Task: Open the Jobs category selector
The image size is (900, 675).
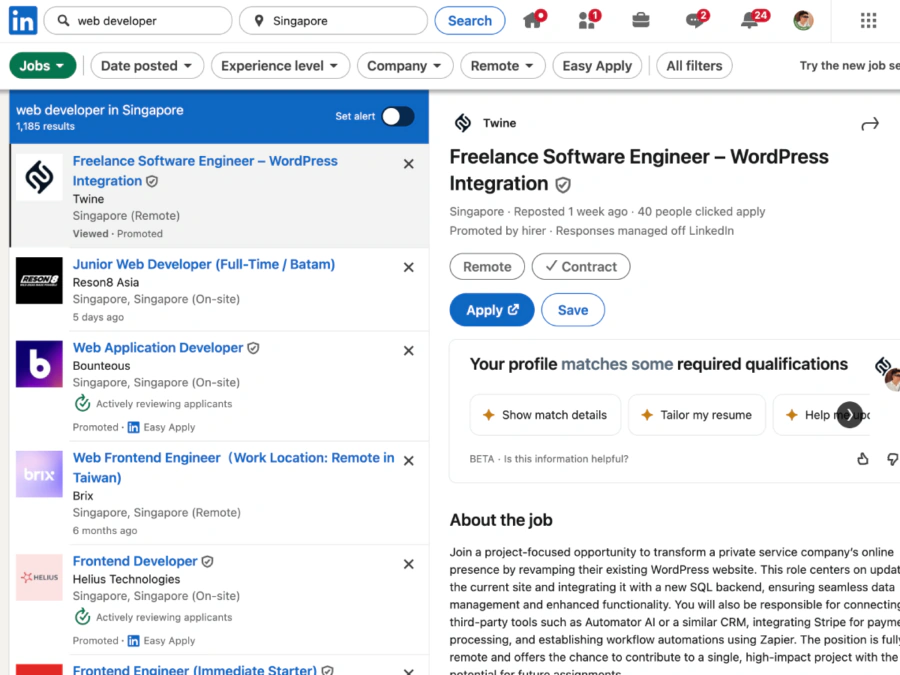Action: coord(42,64)
